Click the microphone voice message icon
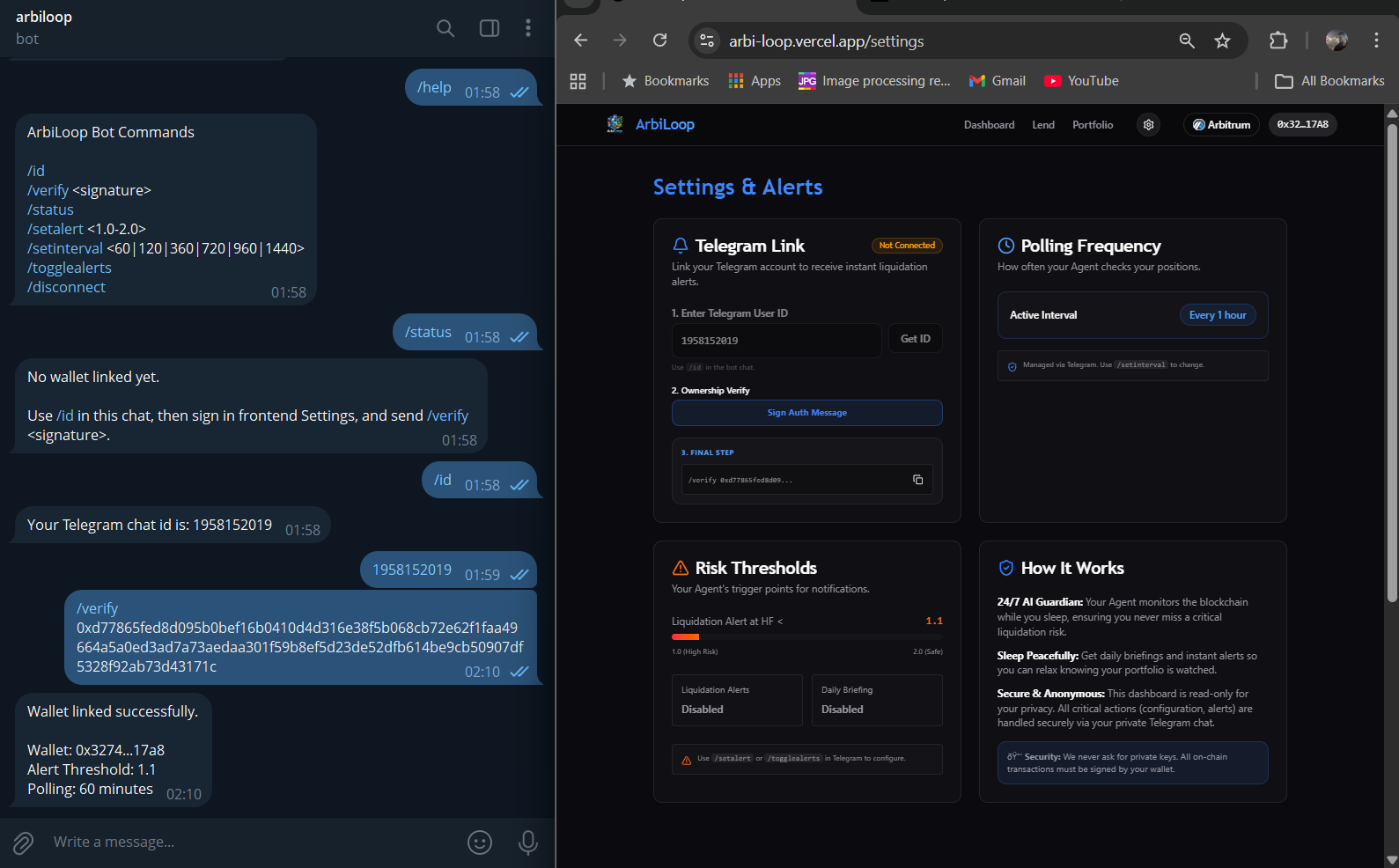This screenshot has height=868, width=1399. (x=528, y=842)
